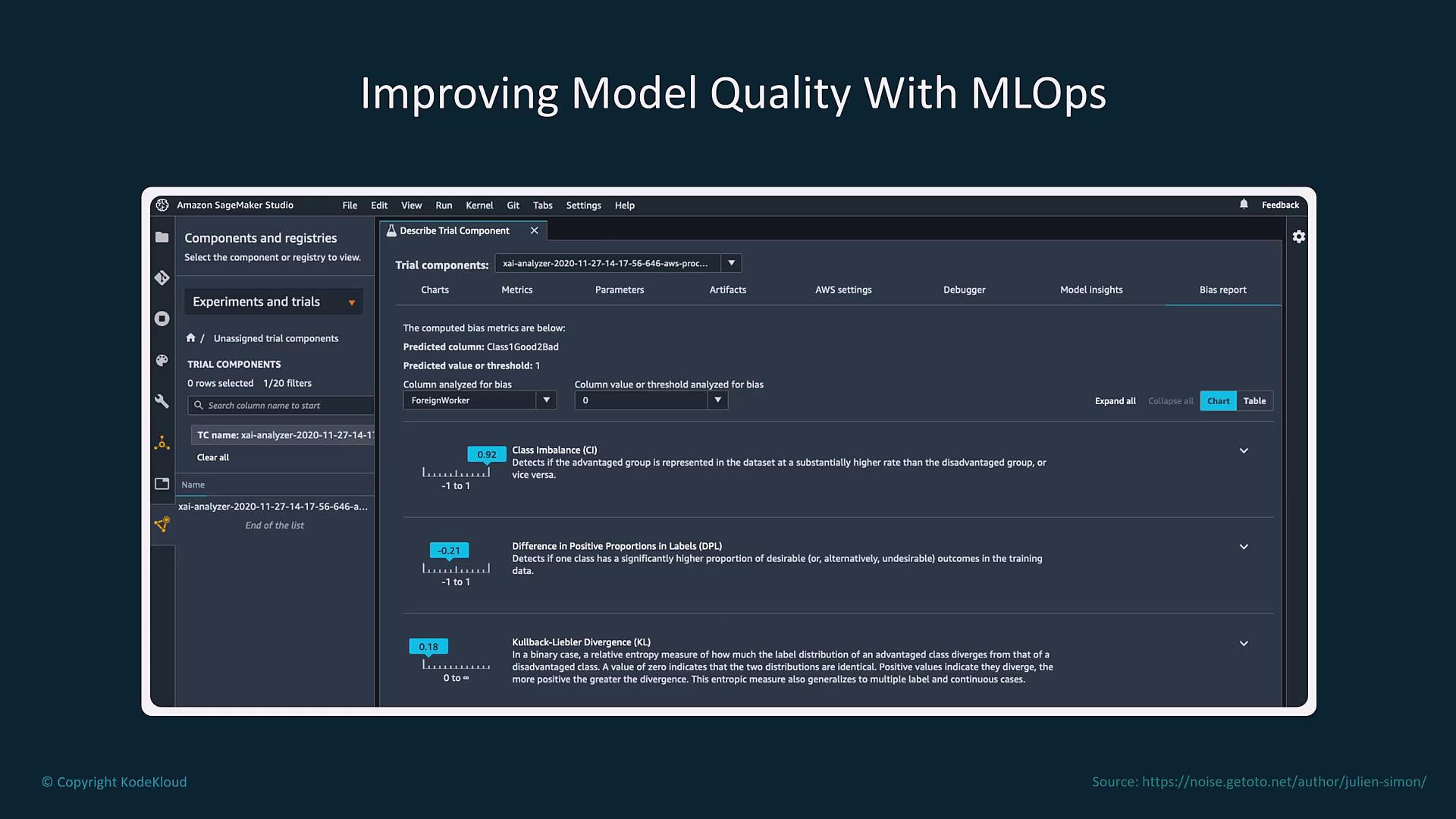The image size is (1456, 819).
Task: Click Expand all link
Action: [x=1115, y=401]
